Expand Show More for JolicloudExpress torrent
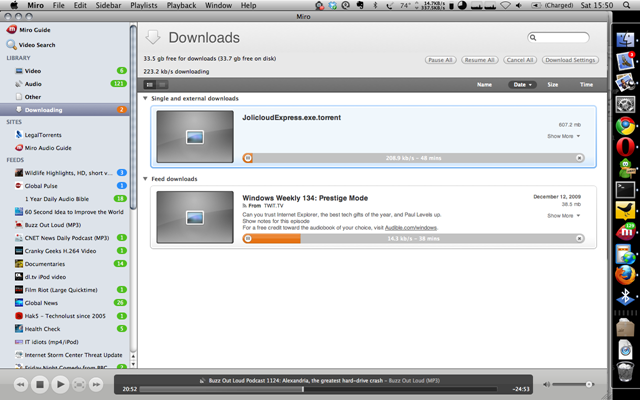This screenshot has width=640, height=400. click(x=563, y=135)
